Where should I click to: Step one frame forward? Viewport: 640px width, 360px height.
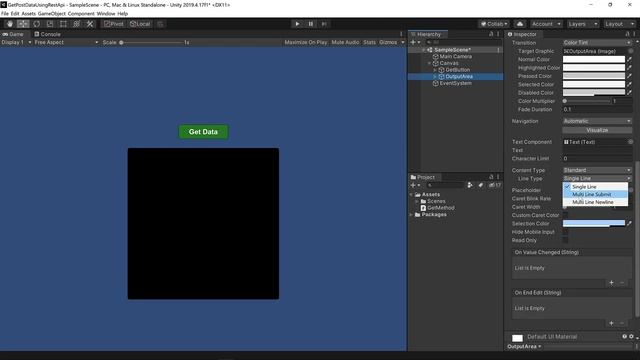click(324, 24)
